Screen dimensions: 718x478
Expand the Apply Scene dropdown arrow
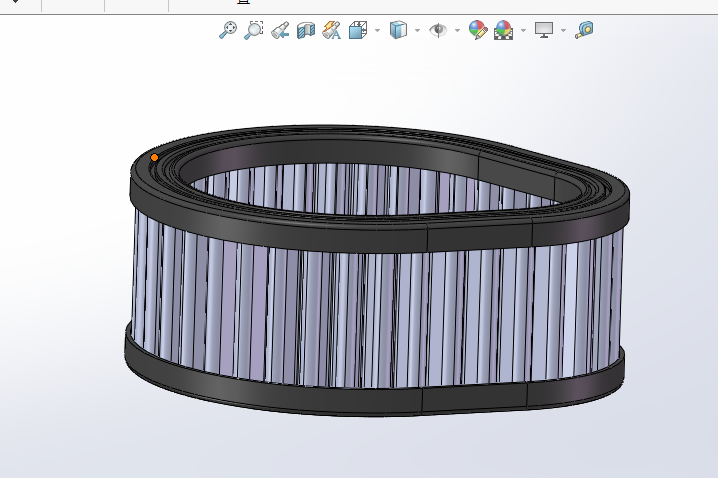522,30
